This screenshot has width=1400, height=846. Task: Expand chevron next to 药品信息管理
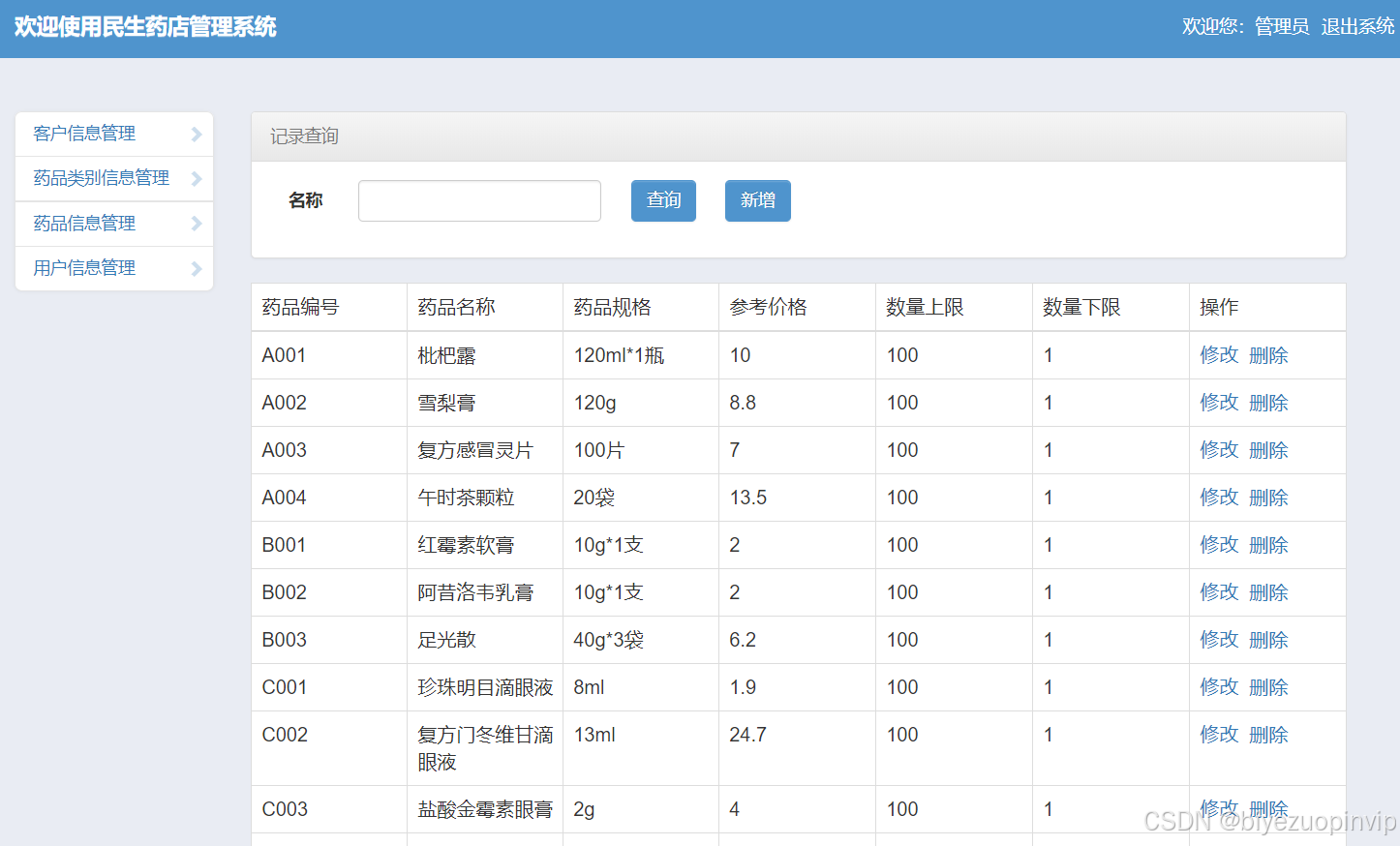[197, 224]
